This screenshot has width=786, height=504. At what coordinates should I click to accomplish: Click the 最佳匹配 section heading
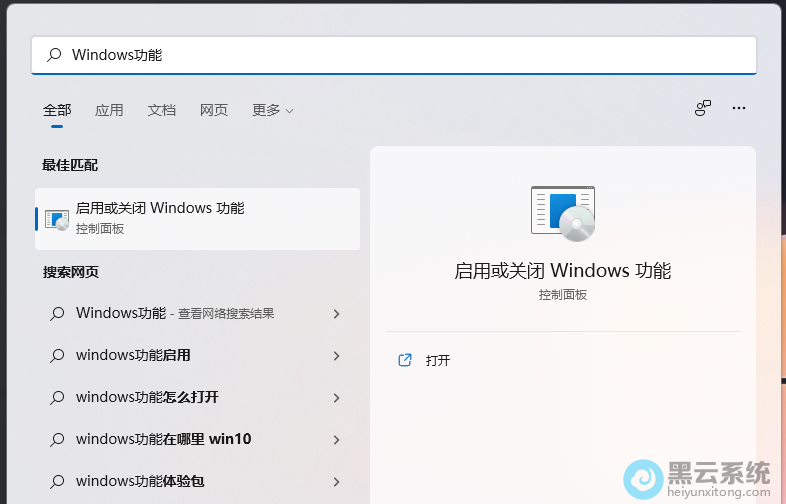pos(70,165)
